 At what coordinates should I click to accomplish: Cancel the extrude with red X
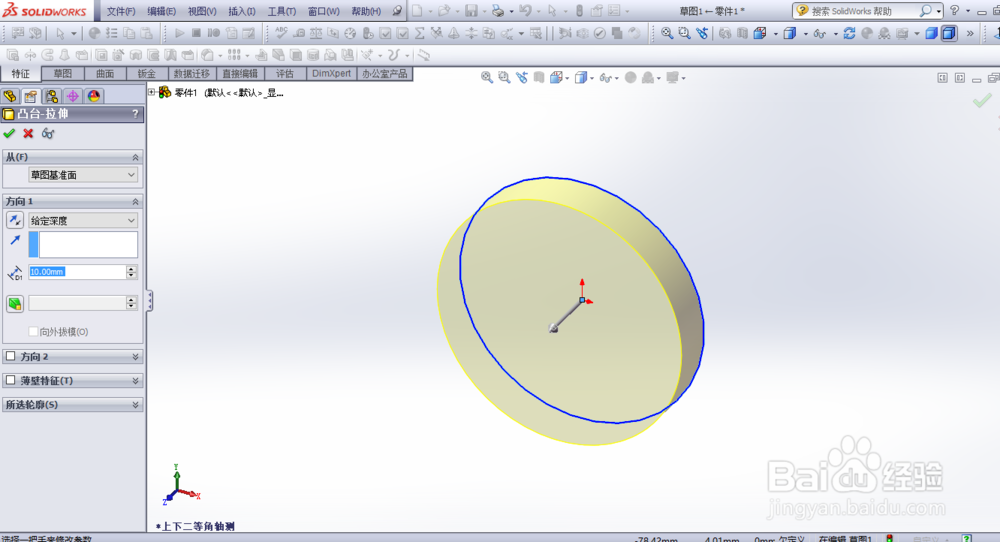[x=28, y=133]
